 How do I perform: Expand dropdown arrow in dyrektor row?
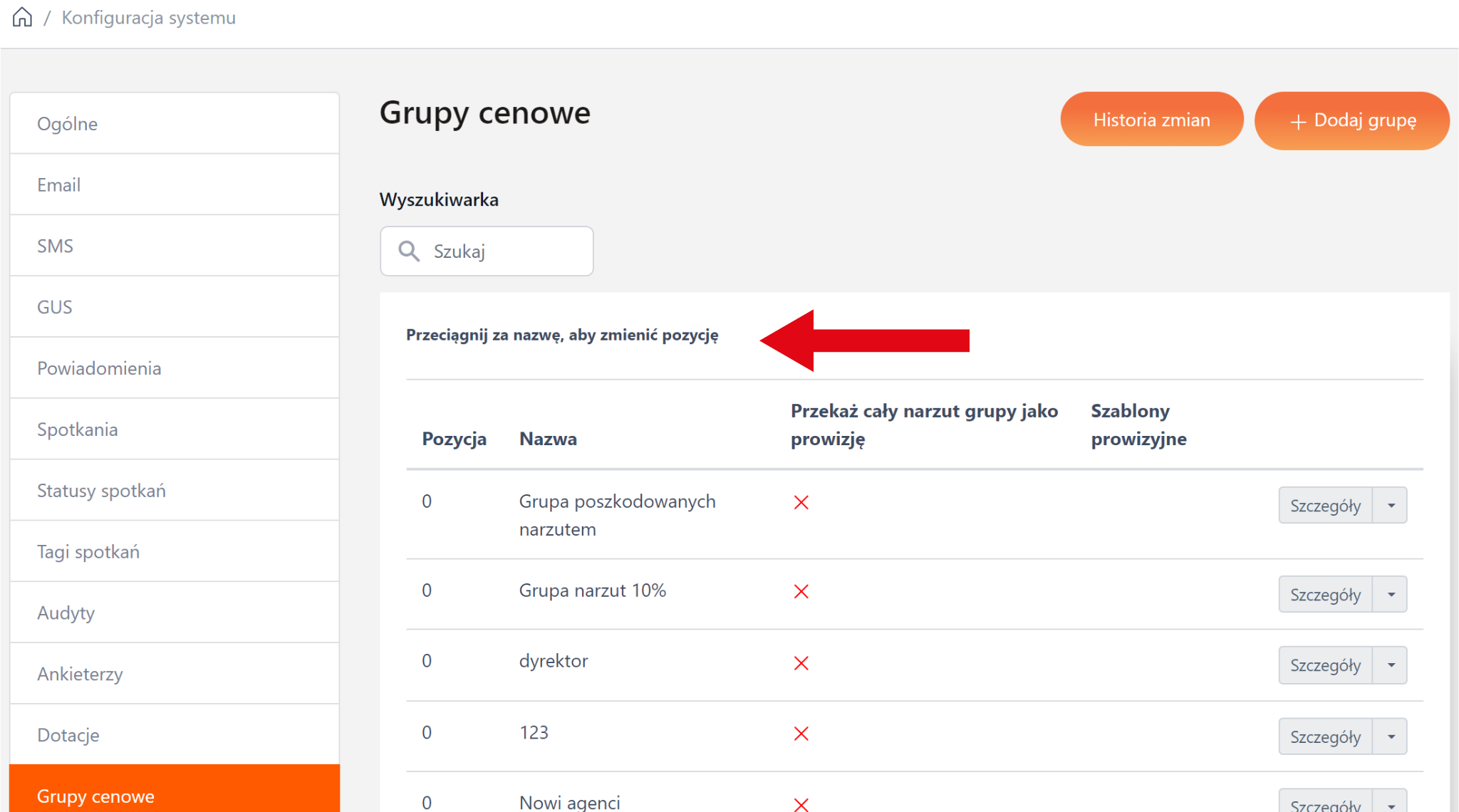click(x=1391, y=665)
